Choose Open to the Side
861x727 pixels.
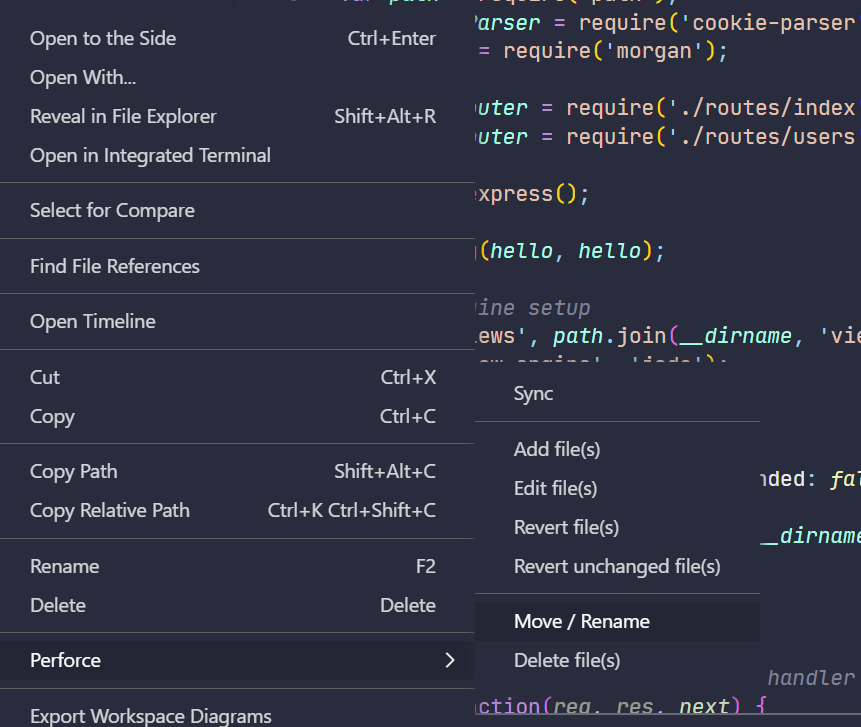[x=237, y=38]
